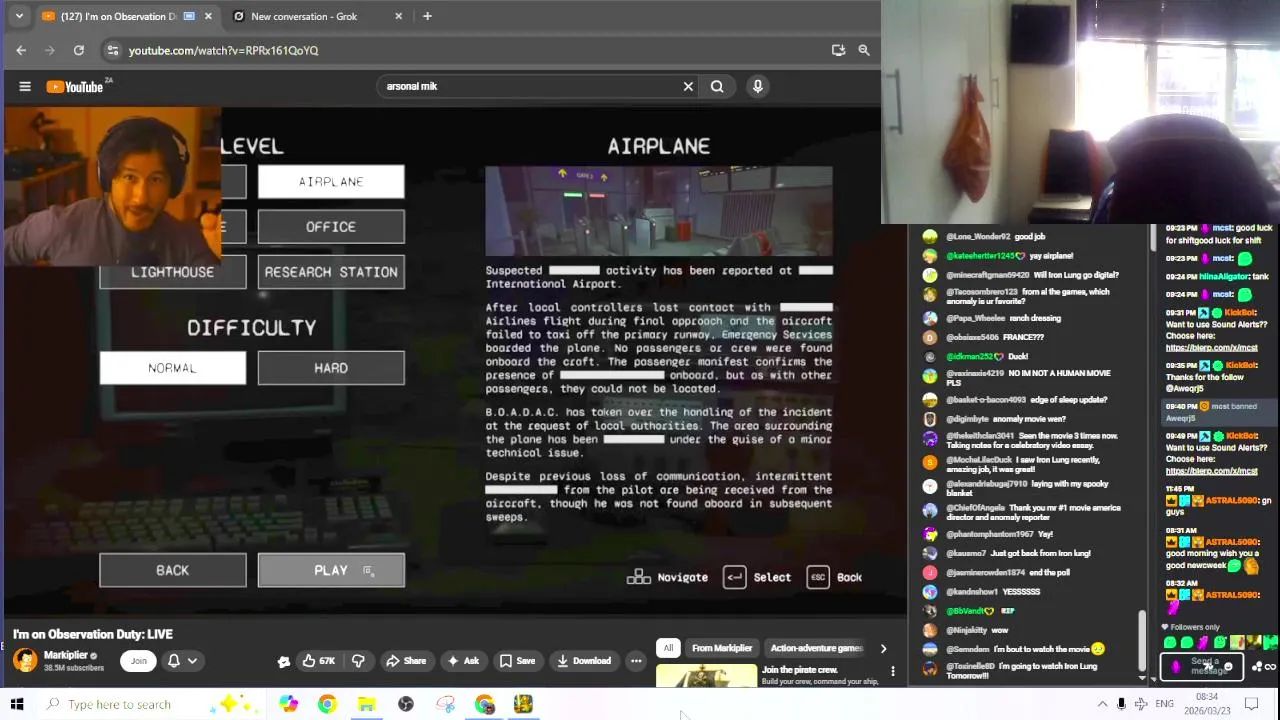This screenshot has width=1280, height=720.
Task: Open ad options three-dot menu
Action: pyautogui.click(x=893, y=671)
